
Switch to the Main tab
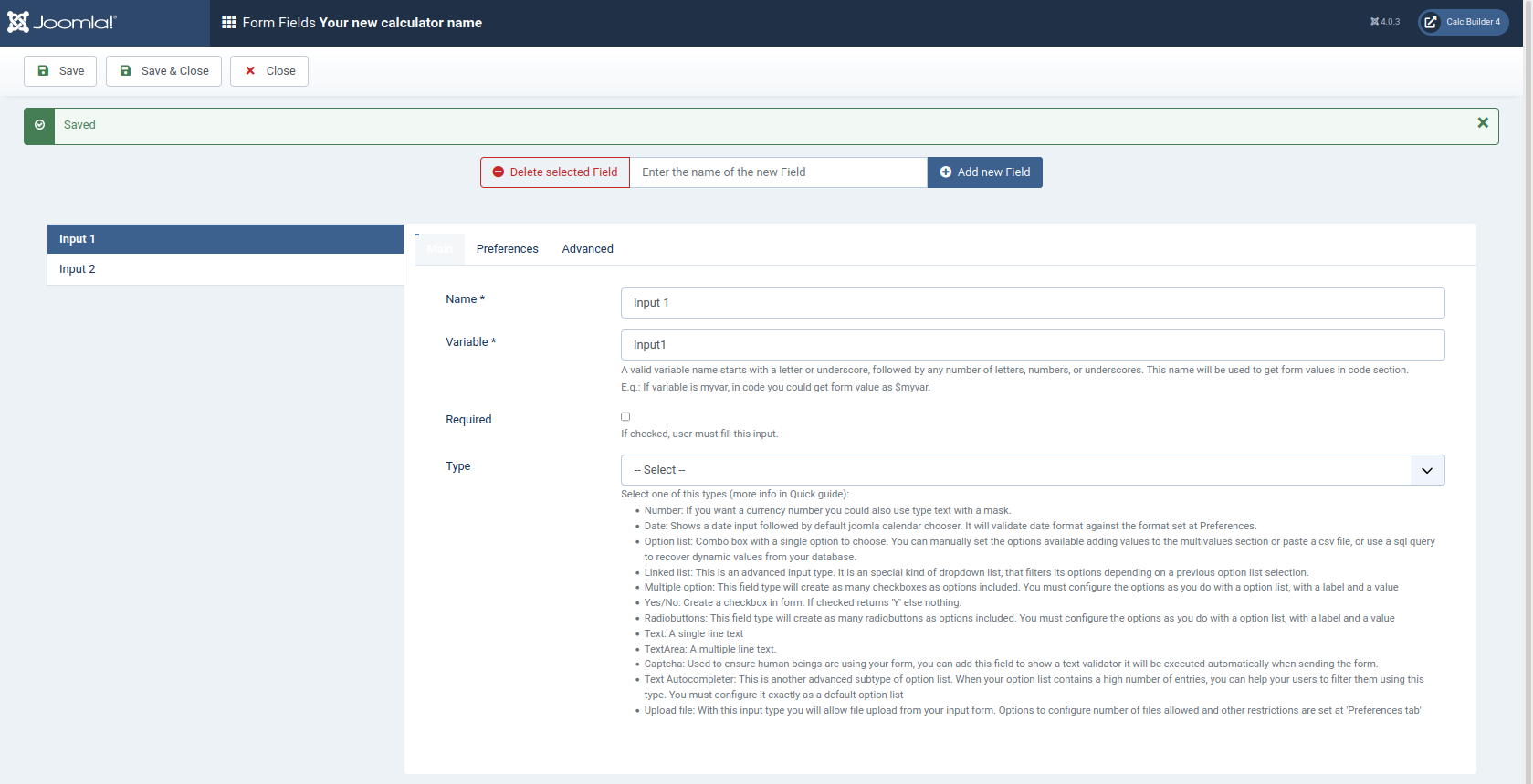click(x=440, y=249)
